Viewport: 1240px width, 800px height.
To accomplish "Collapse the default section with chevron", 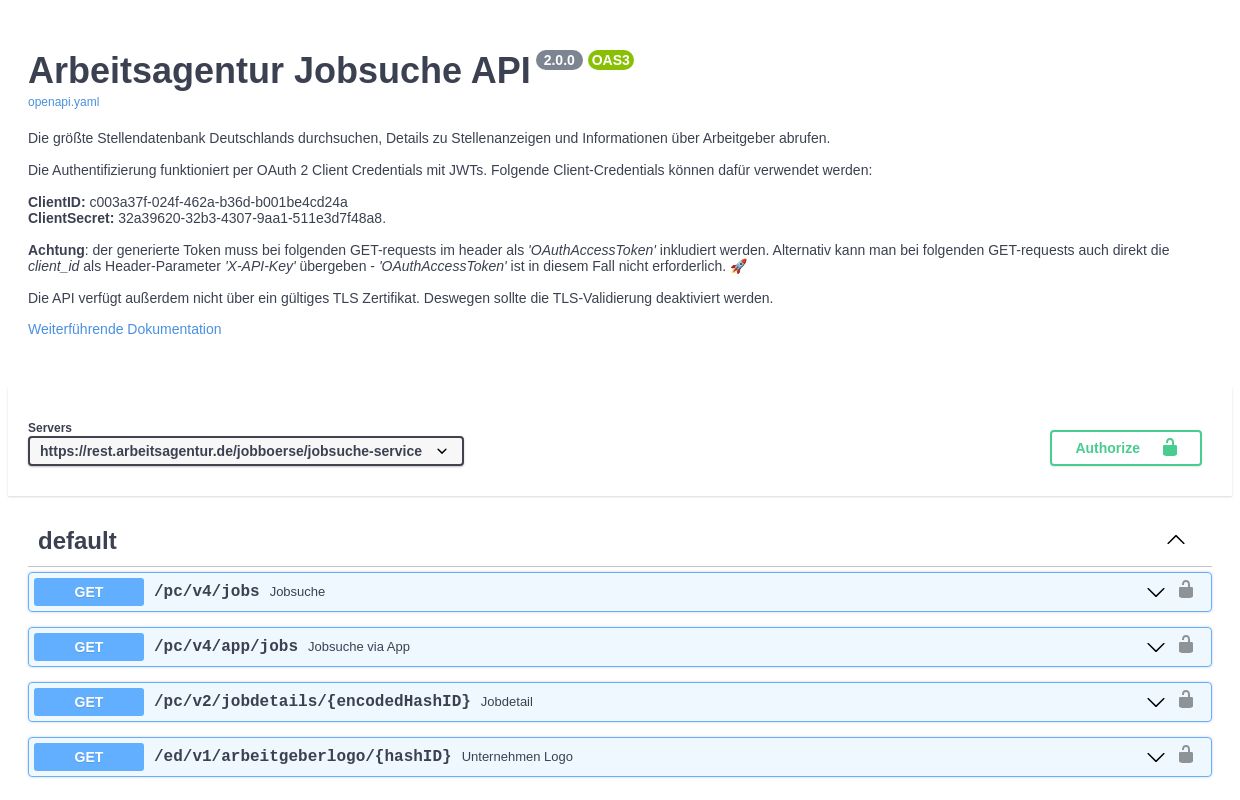I will pyautogui.click(x=1176, y=540).
